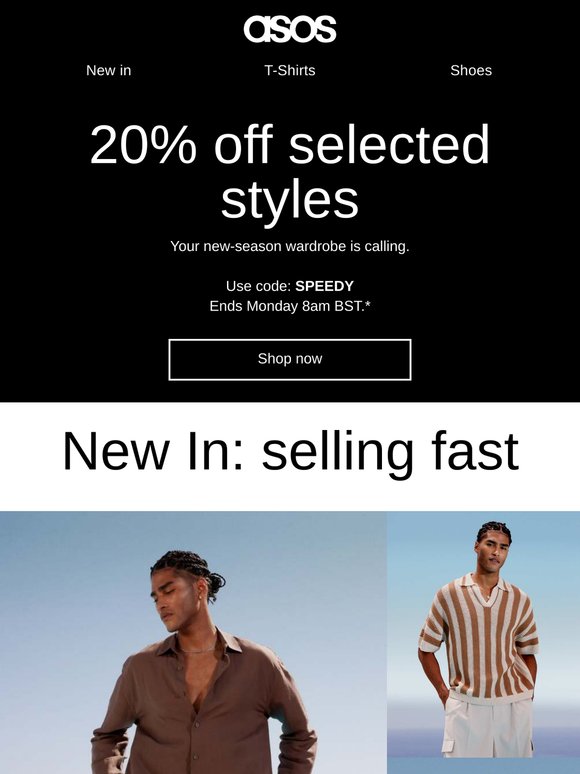
Task: Select the new-season wardrobe is calling text
Action: (290, 246)
